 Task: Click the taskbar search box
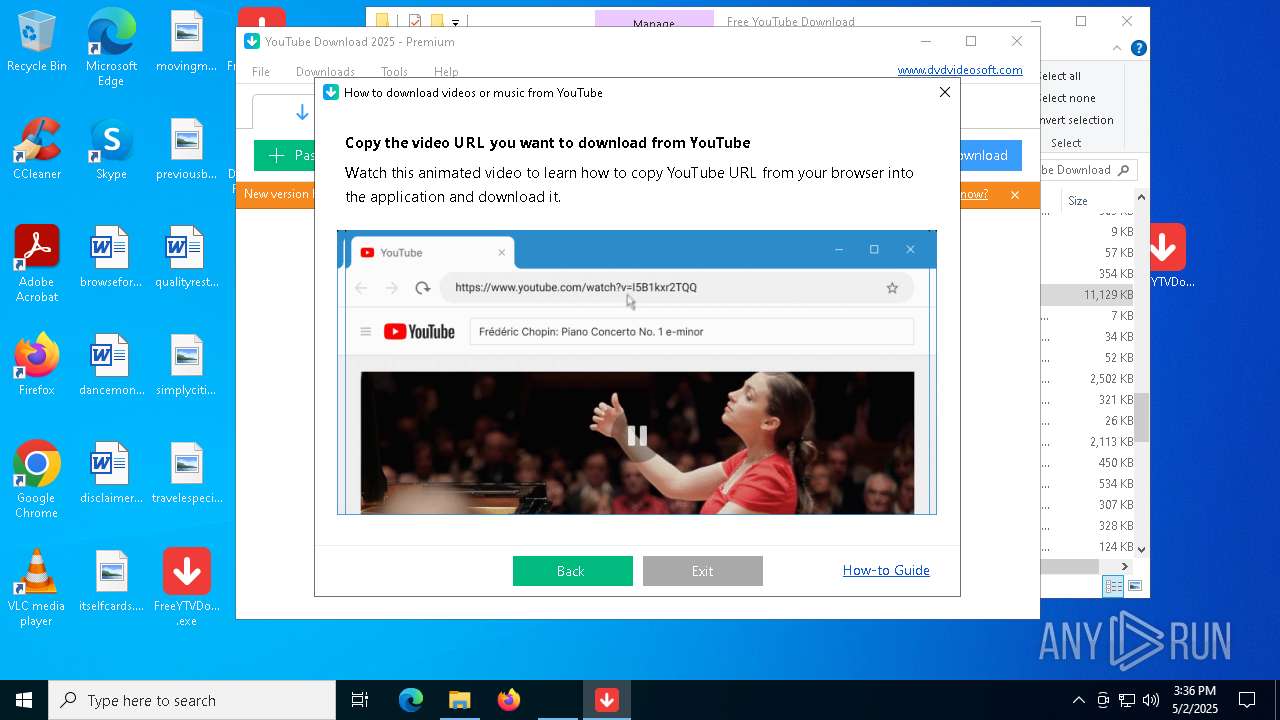(x=192, y=700)
